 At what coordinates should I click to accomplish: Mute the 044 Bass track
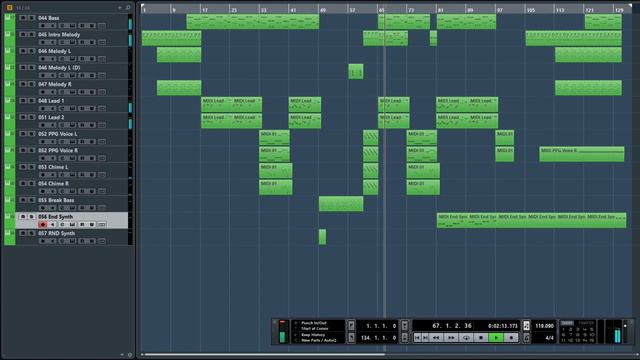click(23, 18)
